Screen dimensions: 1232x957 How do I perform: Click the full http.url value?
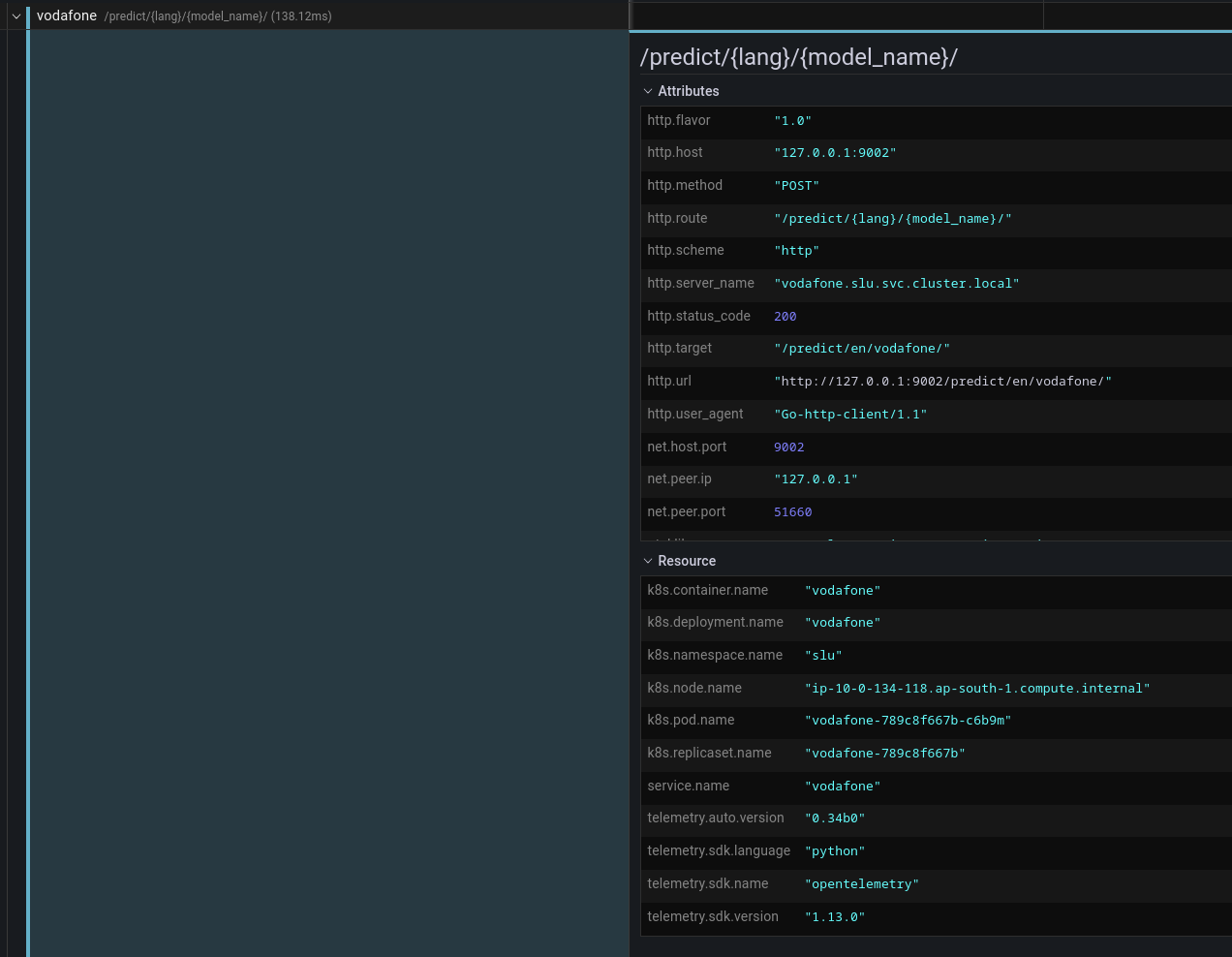pos(942,382)
